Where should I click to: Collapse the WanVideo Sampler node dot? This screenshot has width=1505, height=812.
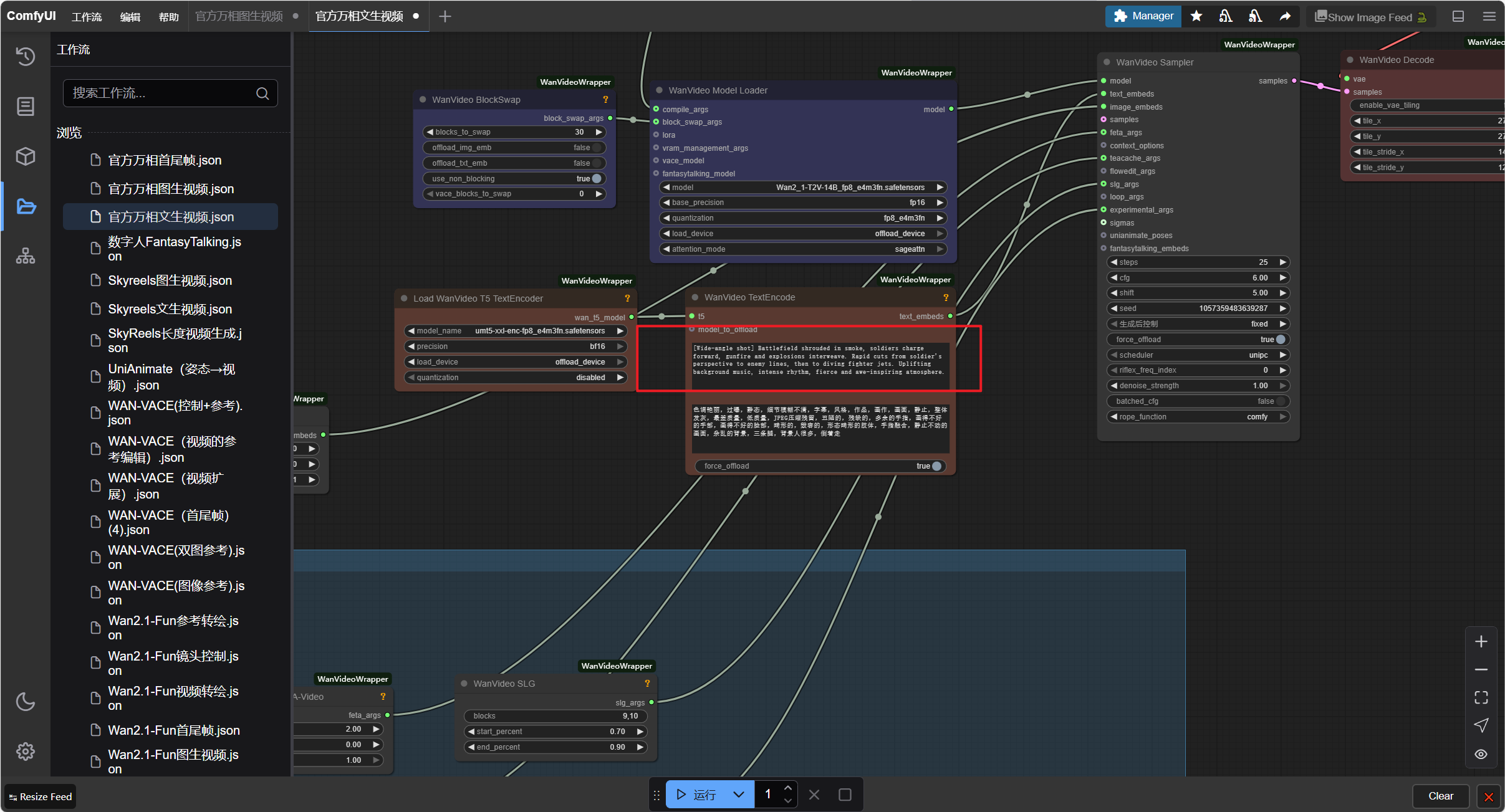pos(1107,62)
